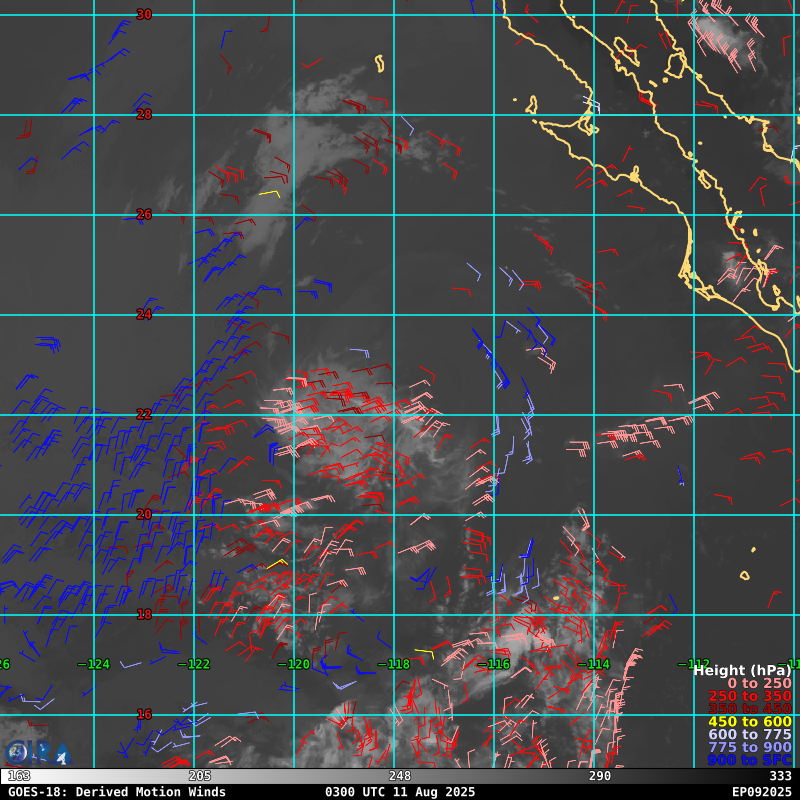Click the latitude label 24
Viewport: 800px width, 800px height.
144,314
